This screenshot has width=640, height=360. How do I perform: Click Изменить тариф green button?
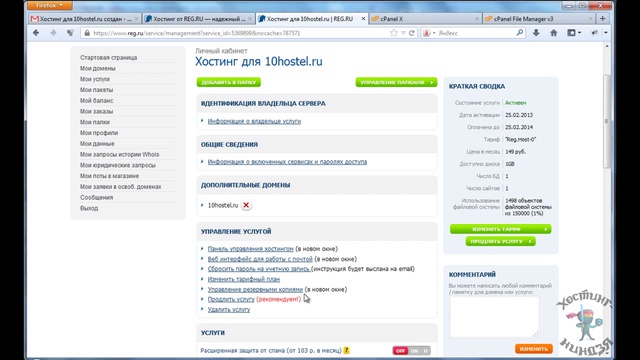pos(500,229)
